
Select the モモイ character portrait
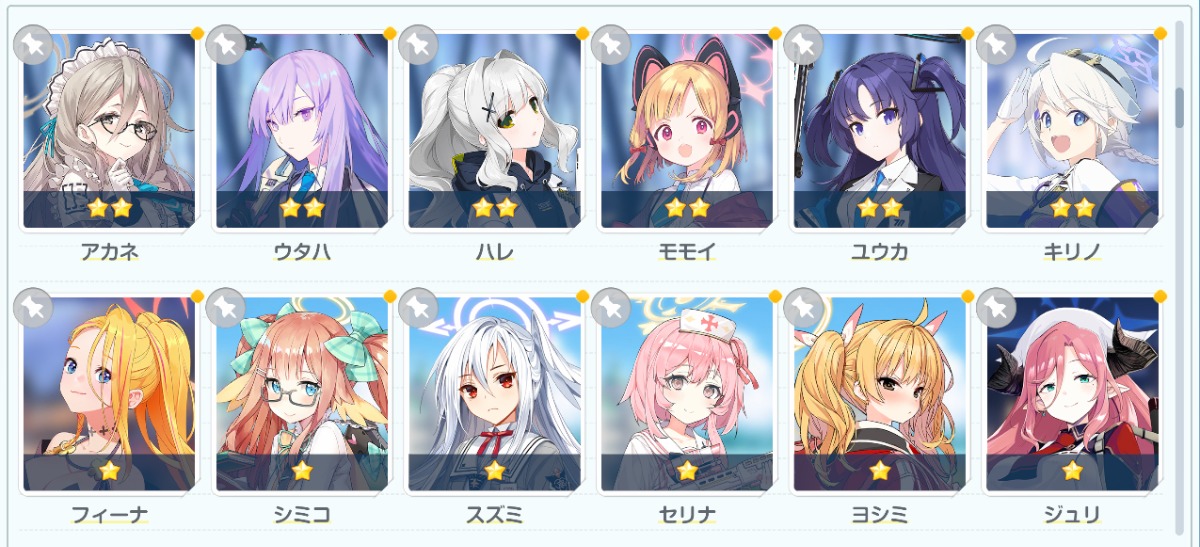687,131
